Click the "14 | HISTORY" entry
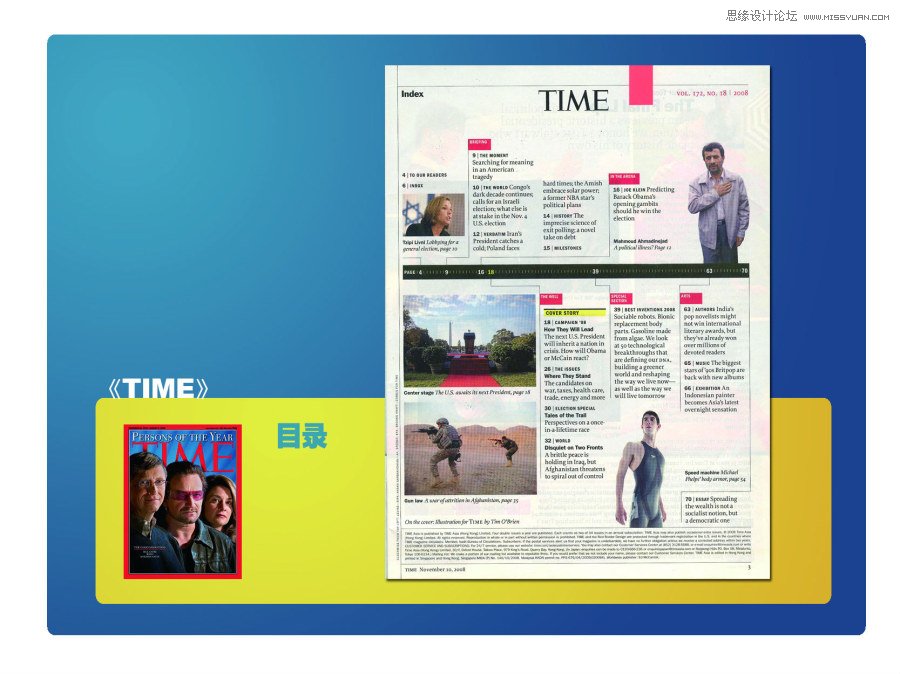 coord(558,216)
